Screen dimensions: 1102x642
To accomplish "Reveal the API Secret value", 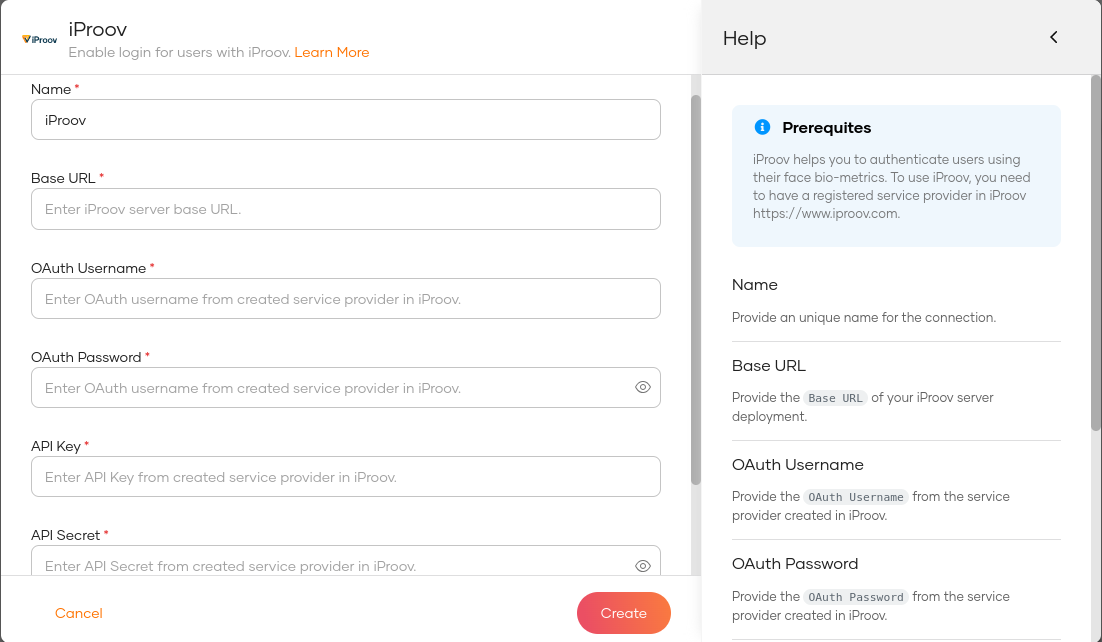I will click(642, 566).
